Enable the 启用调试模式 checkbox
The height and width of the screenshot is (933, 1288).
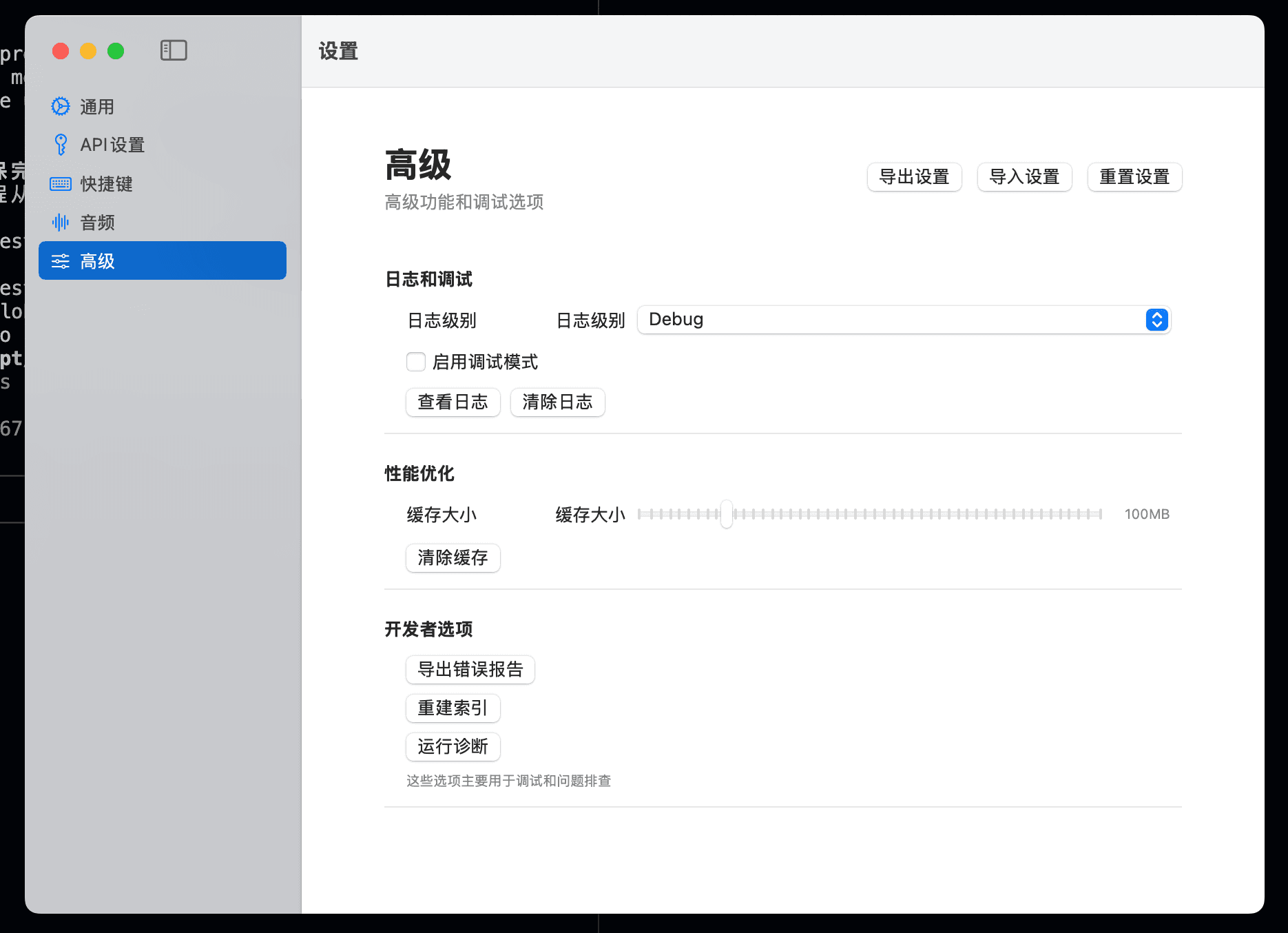click(415, 362)
